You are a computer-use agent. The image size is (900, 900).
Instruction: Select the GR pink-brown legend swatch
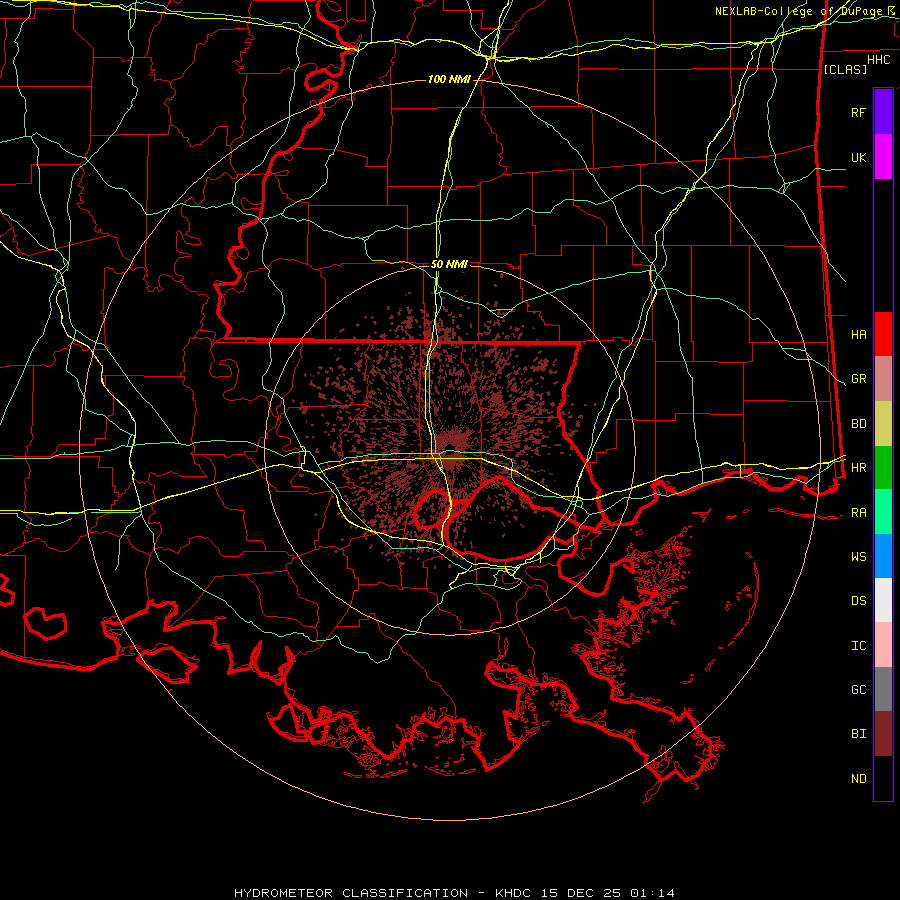coord(883,378)
